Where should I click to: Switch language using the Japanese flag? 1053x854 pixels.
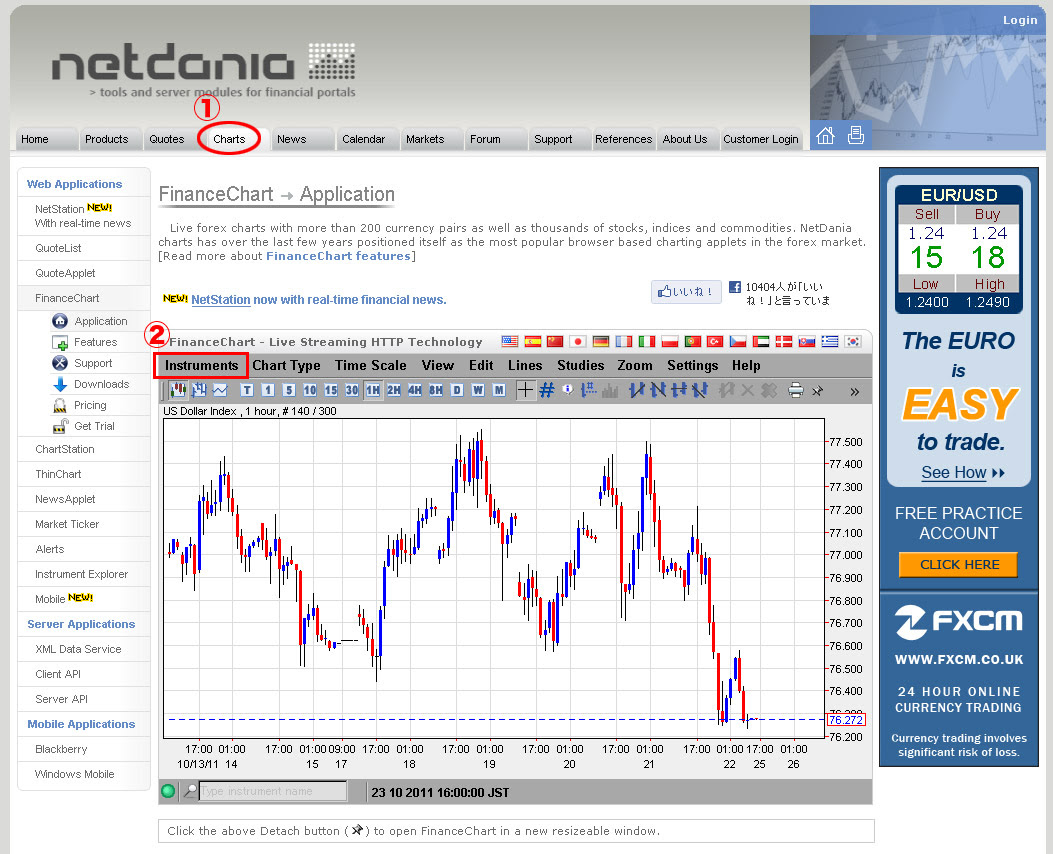pos(578,342)
